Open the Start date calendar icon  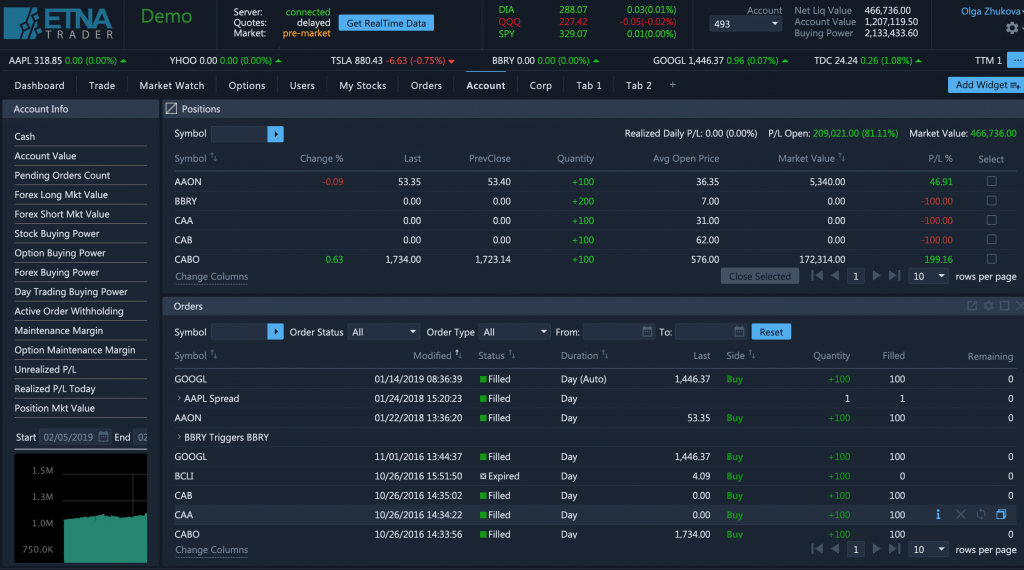(x=103, y=437)
